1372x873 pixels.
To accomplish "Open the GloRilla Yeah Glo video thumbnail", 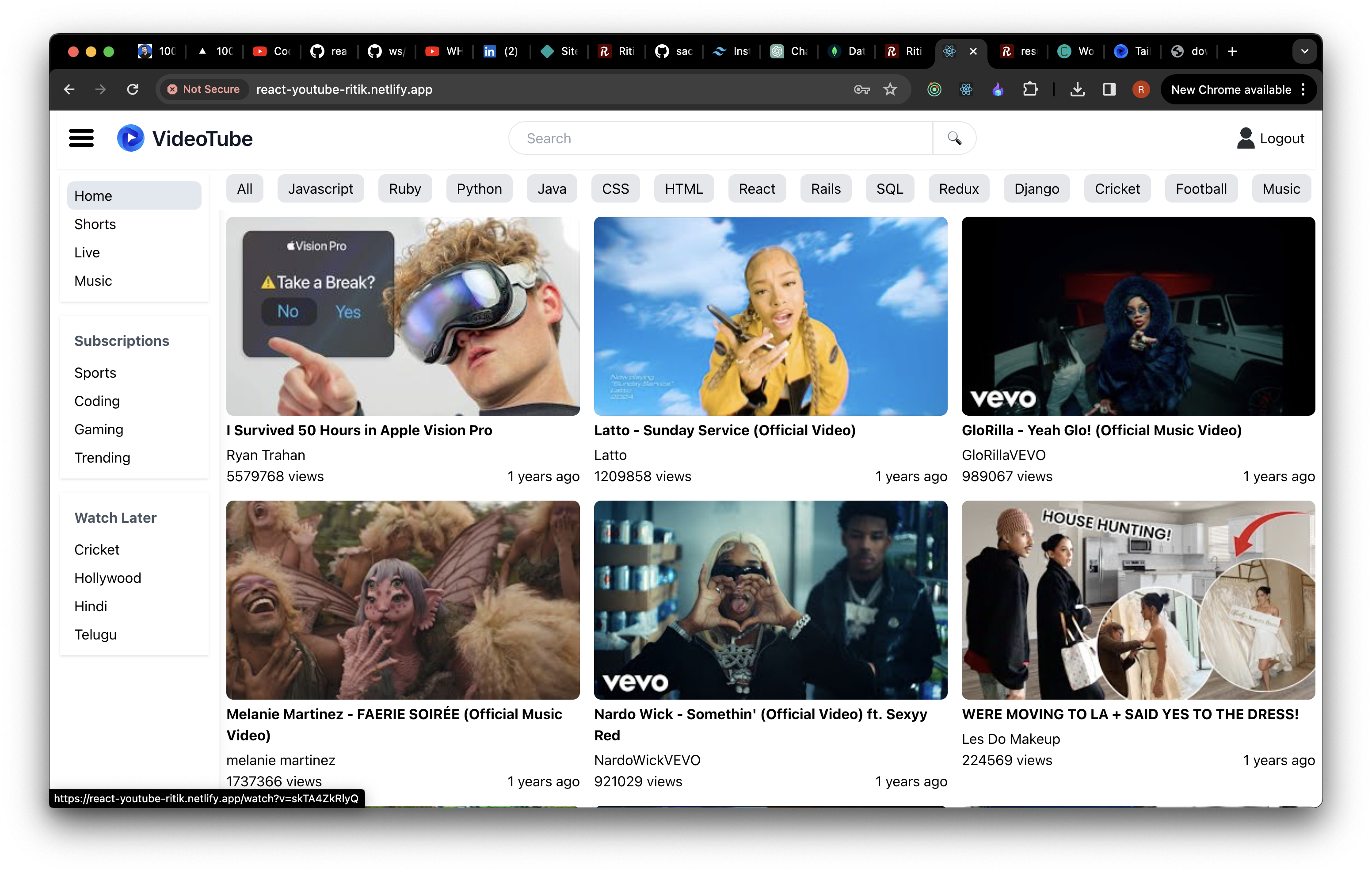I will (x=1138, y=316).
